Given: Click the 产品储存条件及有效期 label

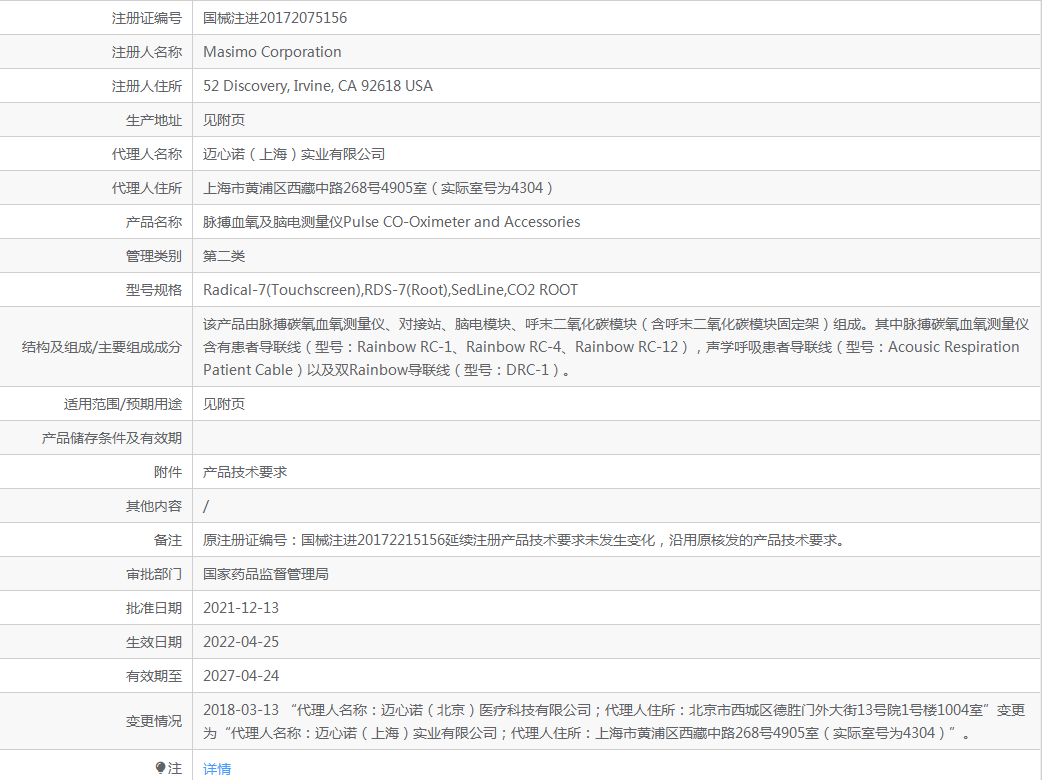Looking at the screenshot, I should [112, 438].
